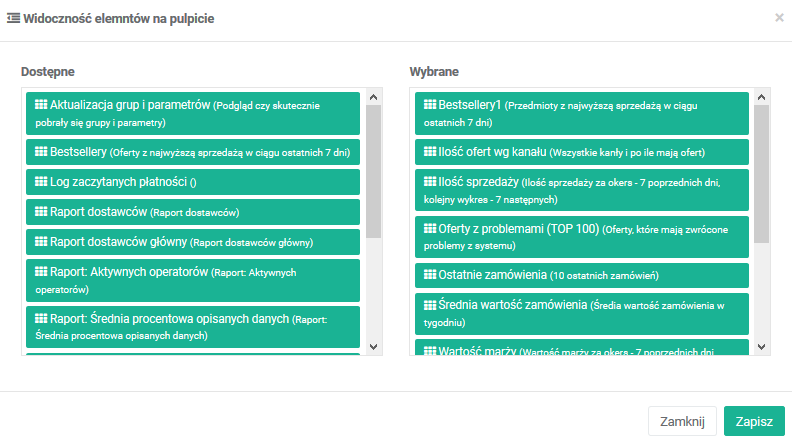This screenshot has height=447, width=792.
Task: Click grid icon beside Log zaczytanych płatności
Action: click(x=41, y=182)
